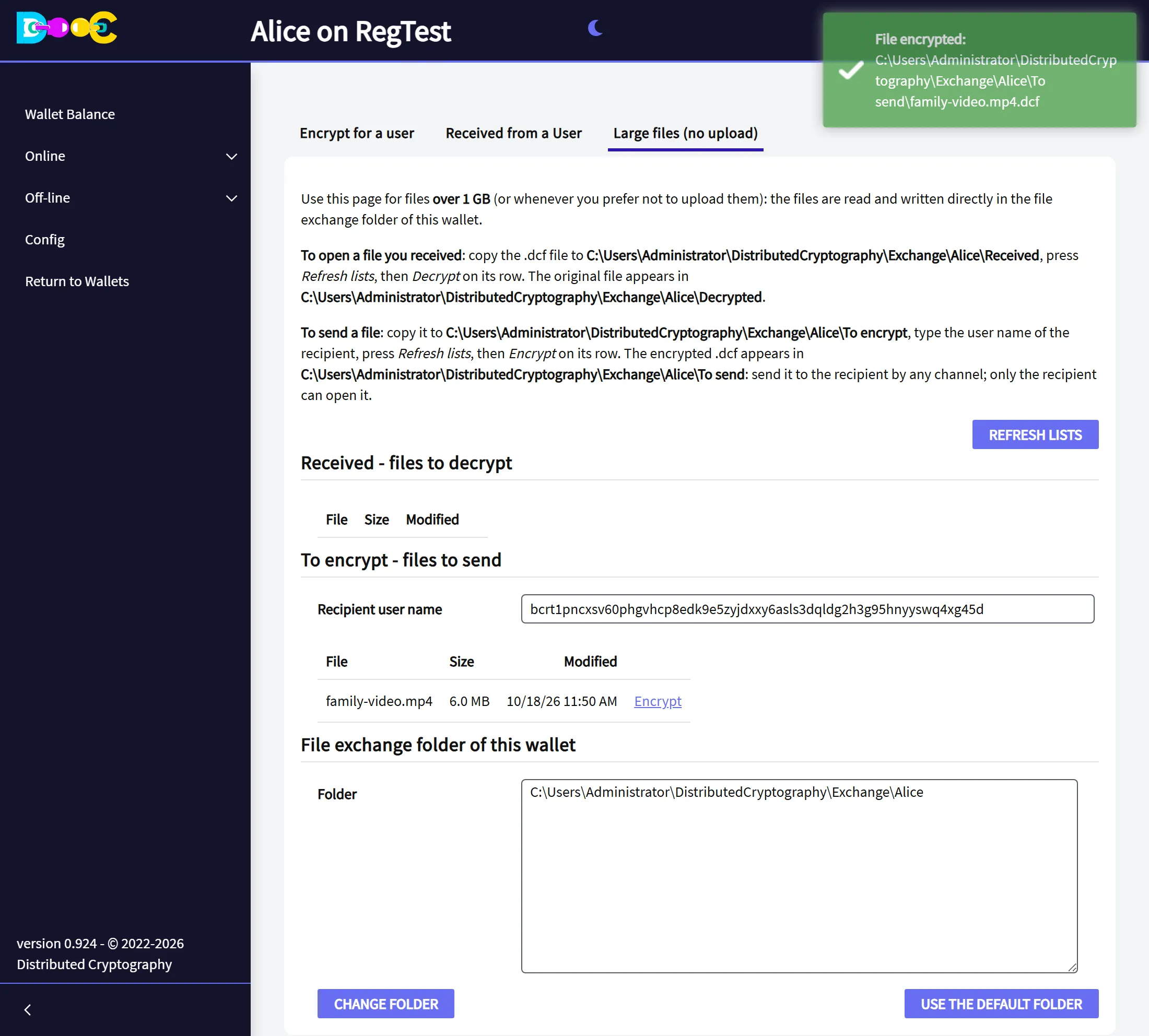The width and height of the screenshot is (1149, 1036).
Task: Dismiss the File encrypted notification
Action: 979,70
